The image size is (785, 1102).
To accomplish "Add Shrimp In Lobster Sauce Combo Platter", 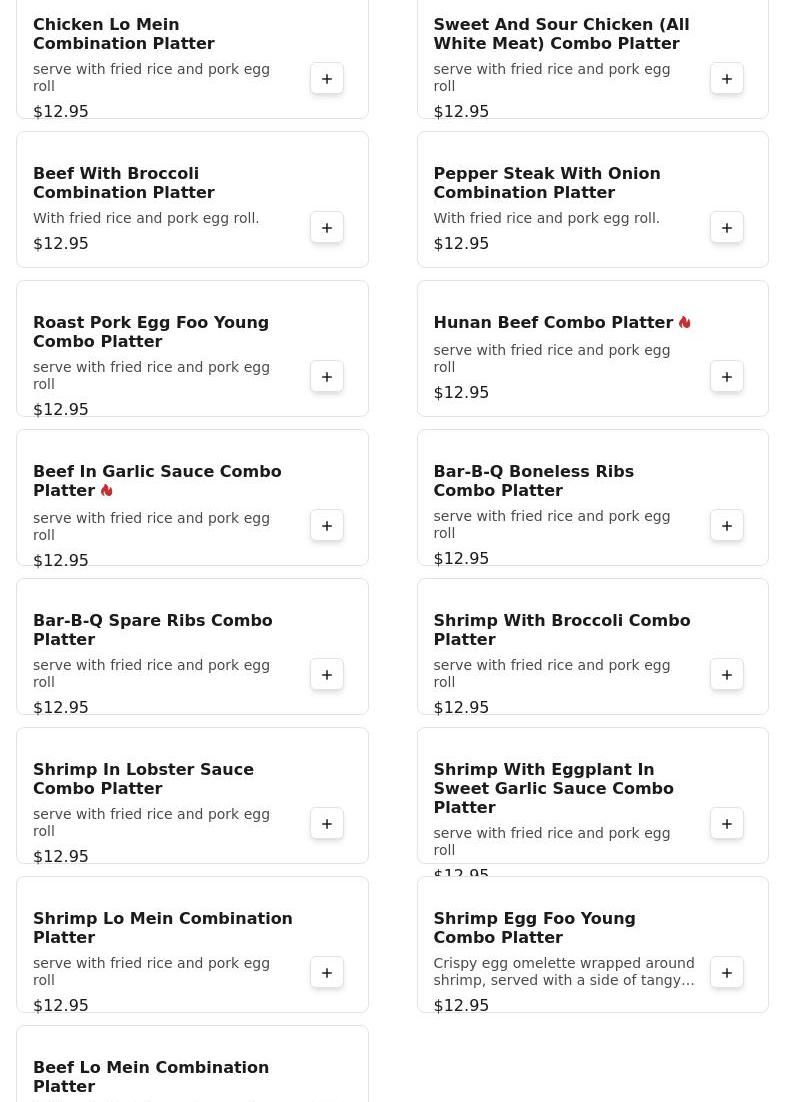I will point(327,824).
